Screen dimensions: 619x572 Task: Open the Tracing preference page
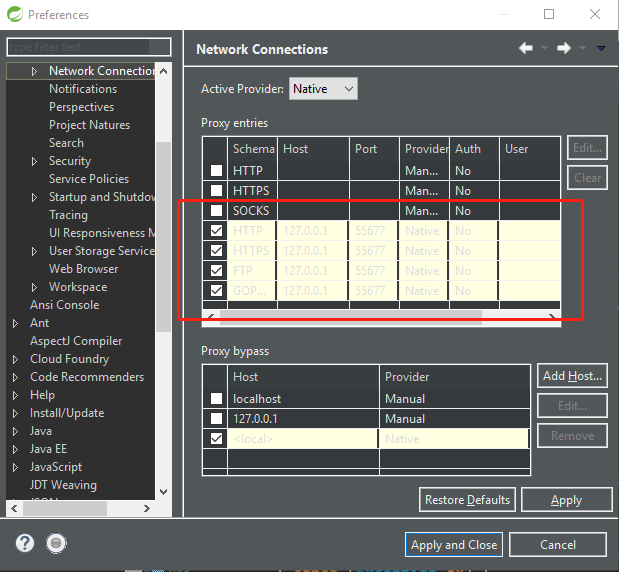68,215
